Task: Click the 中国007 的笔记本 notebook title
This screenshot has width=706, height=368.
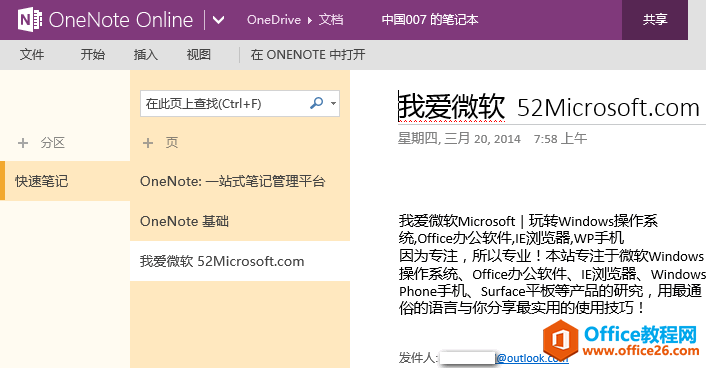Action: 430,20
